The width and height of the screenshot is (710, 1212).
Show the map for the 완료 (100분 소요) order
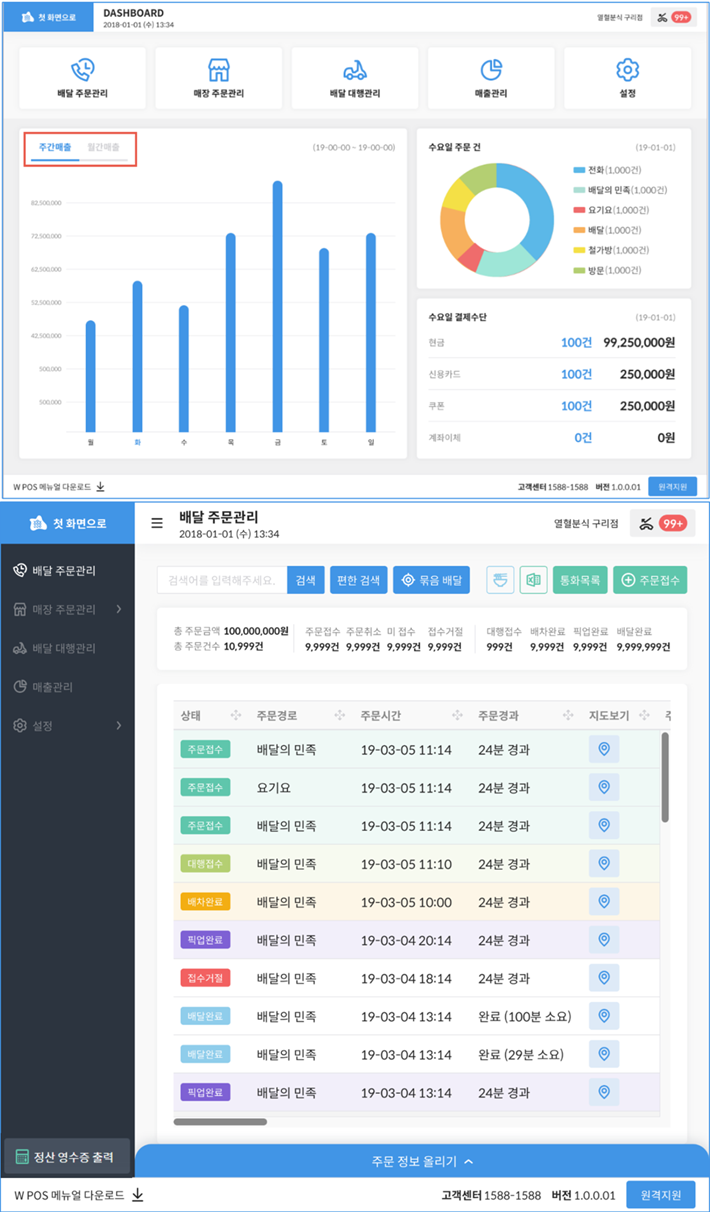click(603, 1016)
